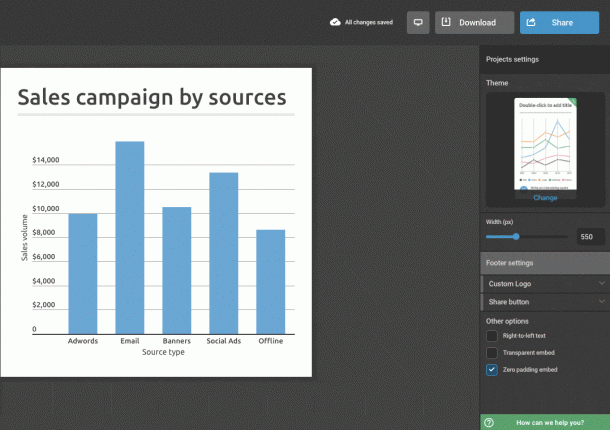Viewport: 610px width, 430px height.
Task: Enable the Transparent embed checkbox
Action: 492,353
